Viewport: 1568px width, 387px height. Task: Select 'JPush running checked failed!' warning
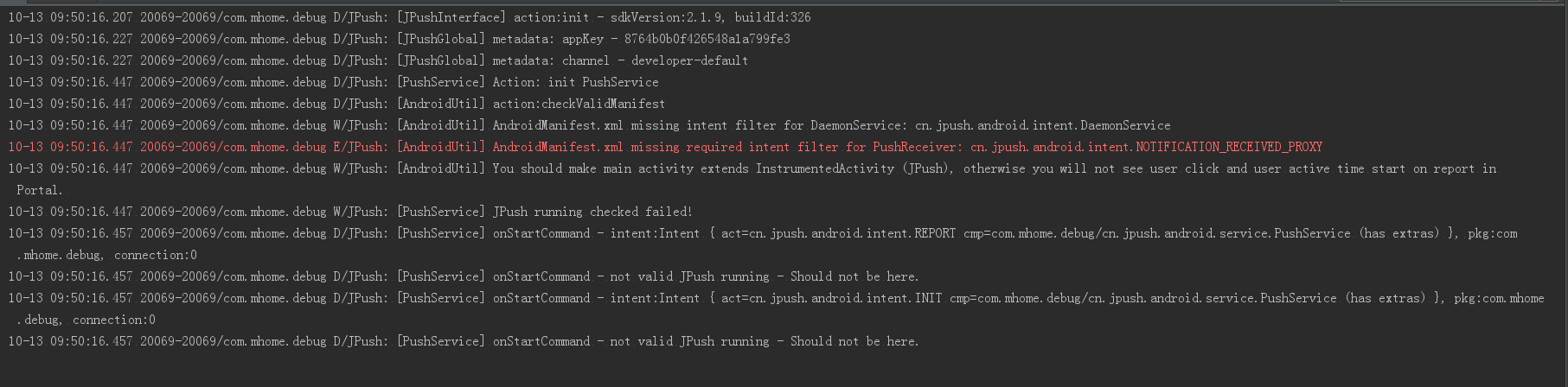click(592, 212)
